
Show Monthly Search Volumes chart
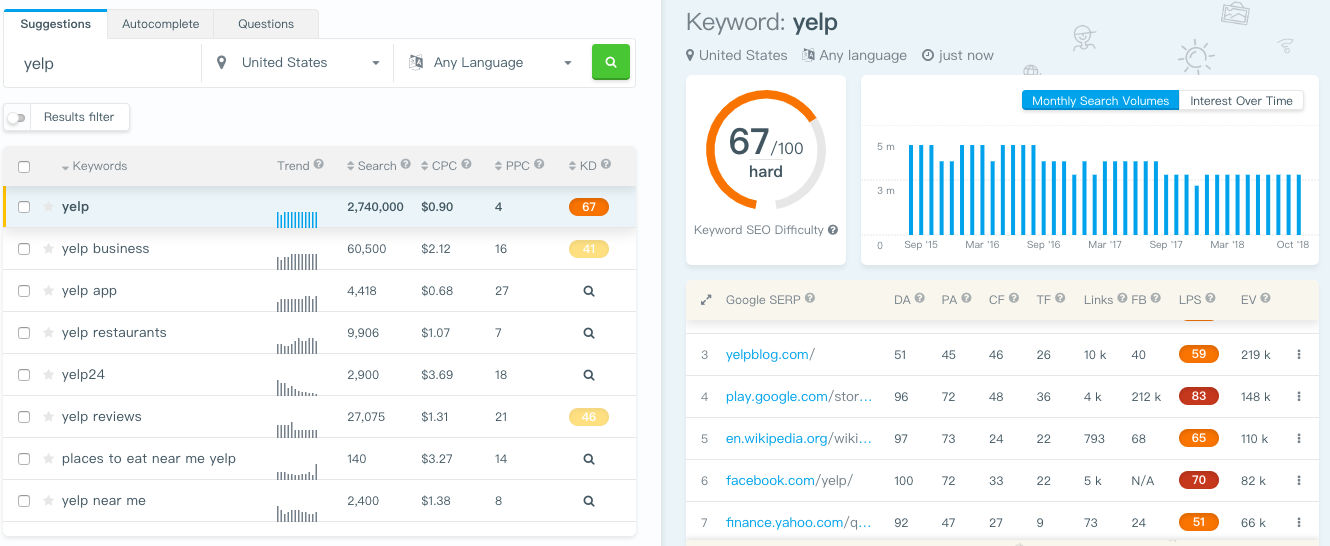coord(1100,101)
